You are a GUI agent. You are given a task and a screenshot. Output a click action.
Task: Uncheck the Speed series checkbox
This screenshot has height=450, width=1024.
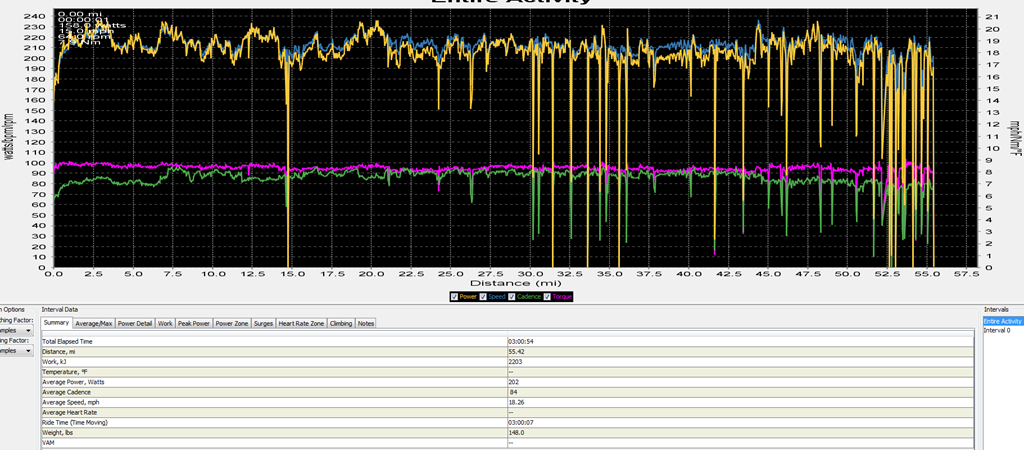484,297
